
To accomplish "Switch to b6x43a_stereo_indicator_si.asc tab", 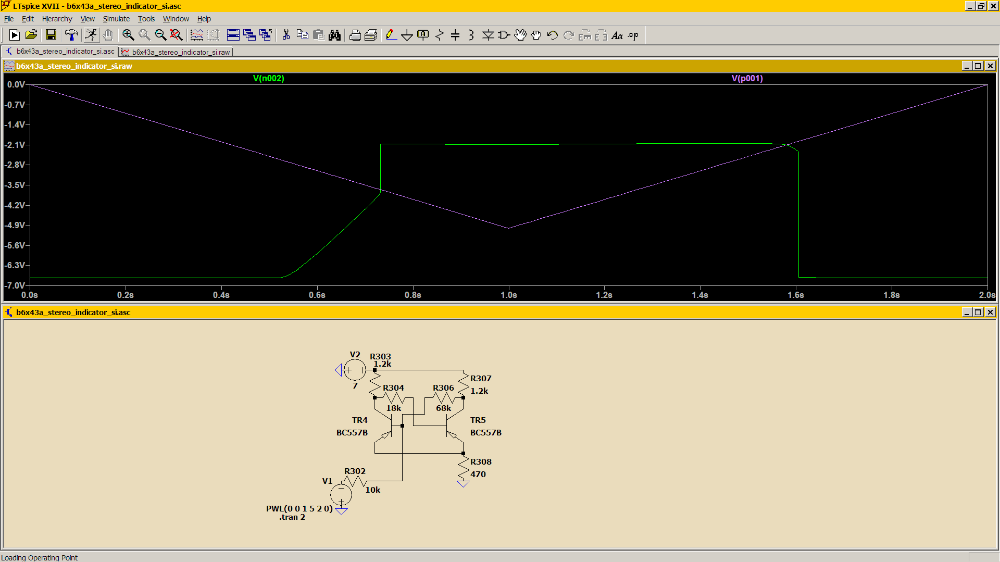I will [x=60, y=51].
